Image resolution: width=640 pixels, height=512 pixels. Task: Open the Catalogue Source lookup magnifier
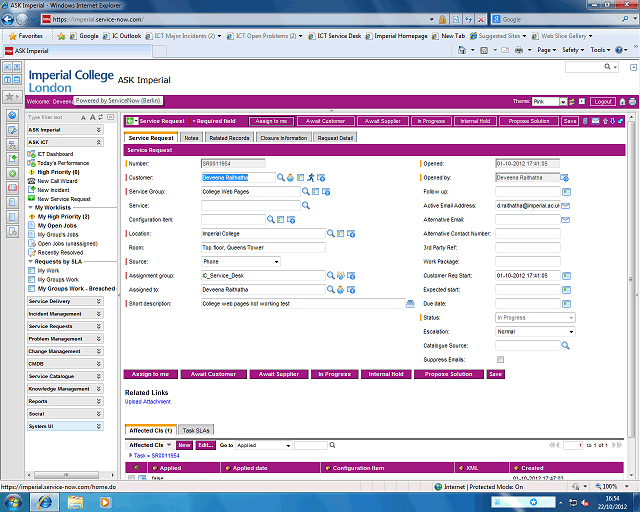pos(565,345)
